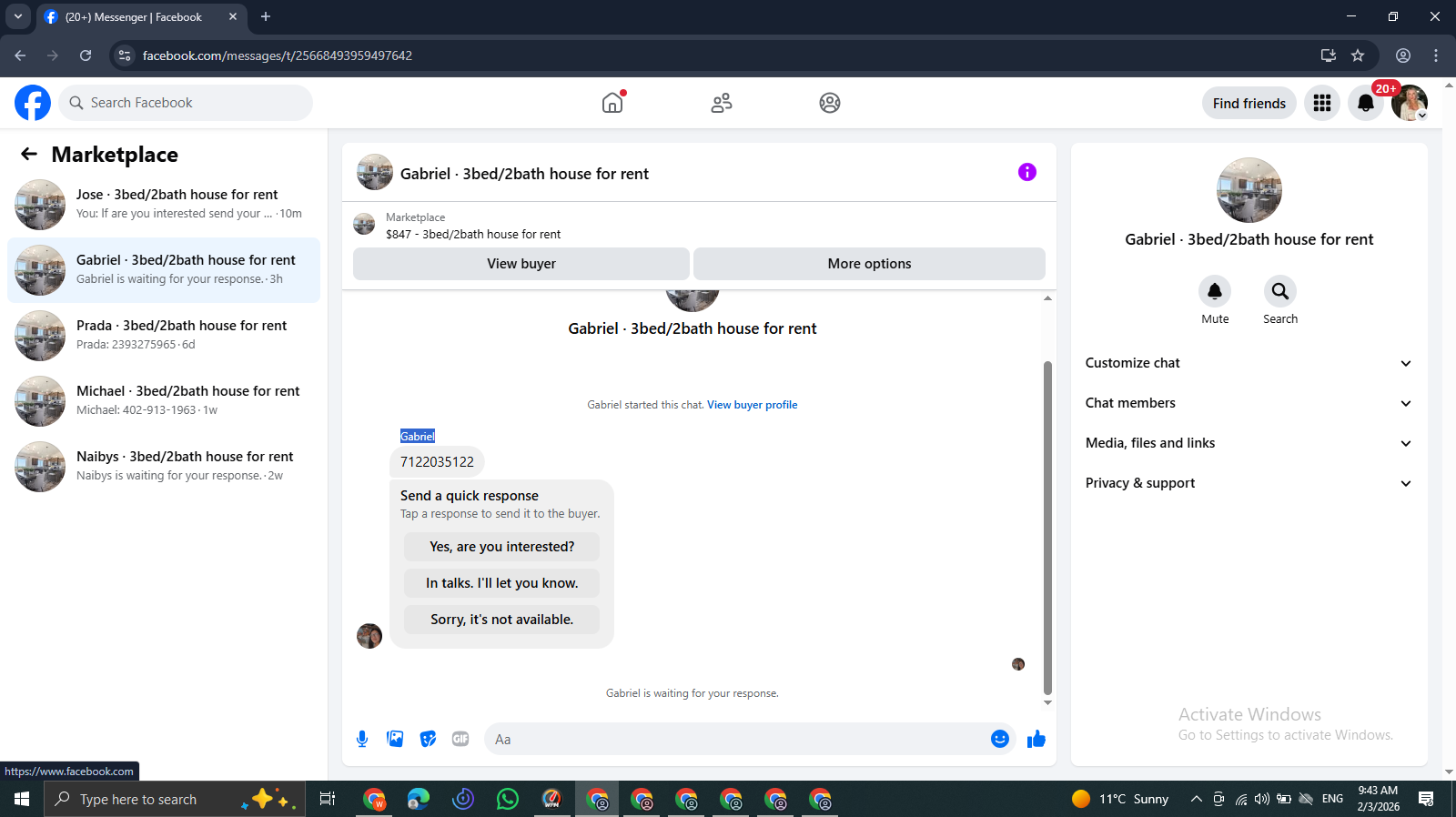Open Jose's 3bed/2bath house conversation
The height and width of the screenshot is (817, 1456).
tap(164, 205)
